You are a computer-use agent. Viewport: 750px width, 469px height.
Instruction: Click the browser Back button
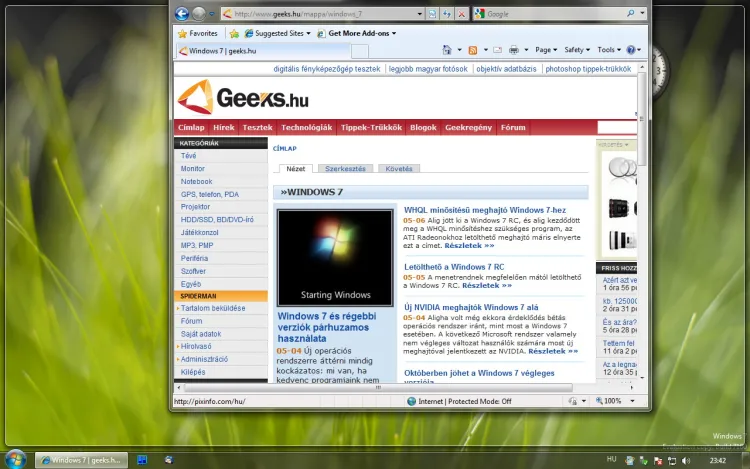[182, 14]
